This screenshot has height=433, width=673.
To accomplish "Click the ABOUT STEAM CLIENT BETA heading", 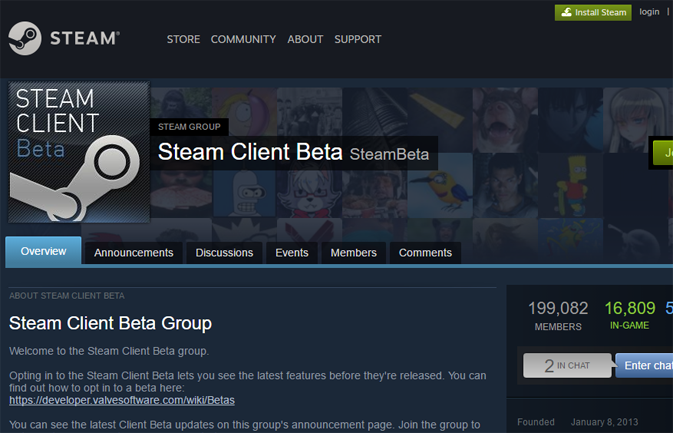I will click(67, 296).
